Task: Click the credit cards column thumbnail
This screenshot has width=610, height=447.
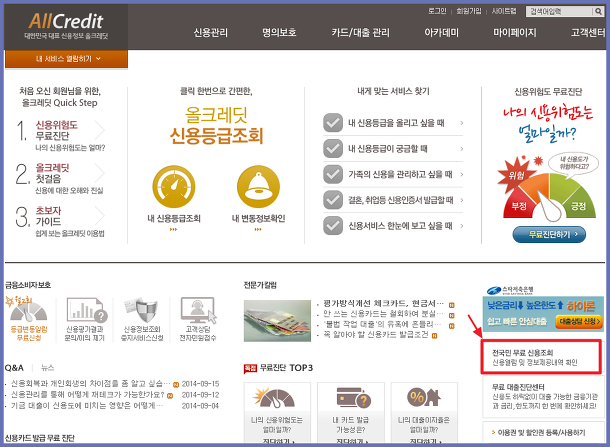Action: point(277,321)
